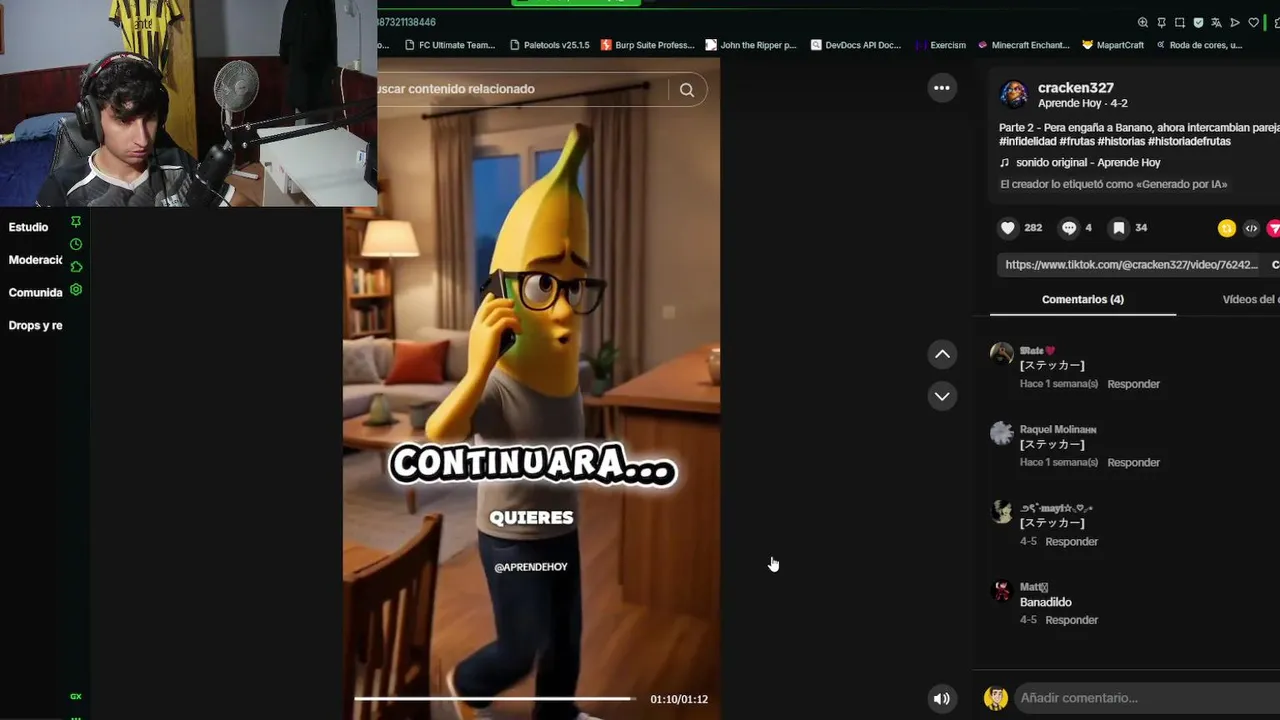Reply to the Raquel Molina comment

point(1133,463)
